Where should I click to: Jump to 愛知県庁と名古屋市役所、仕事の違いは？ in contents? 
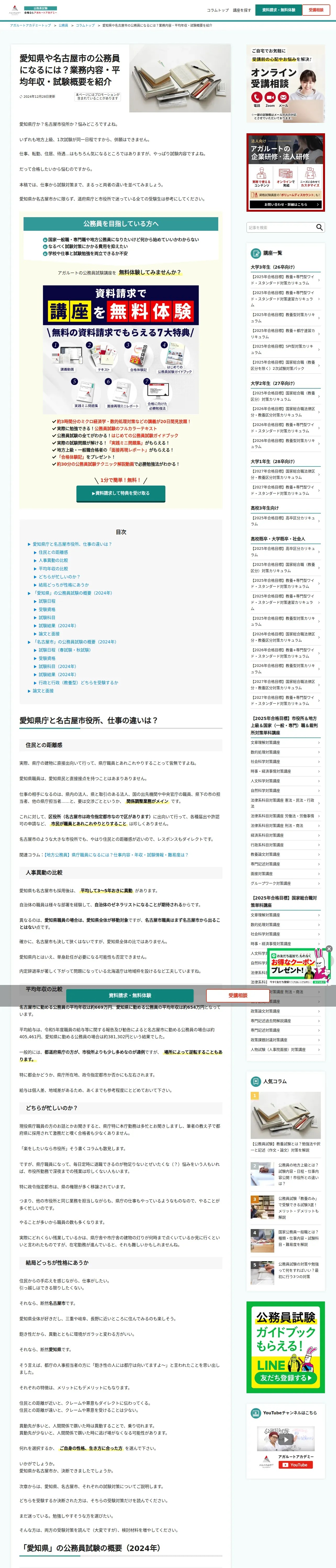point(72,544)
